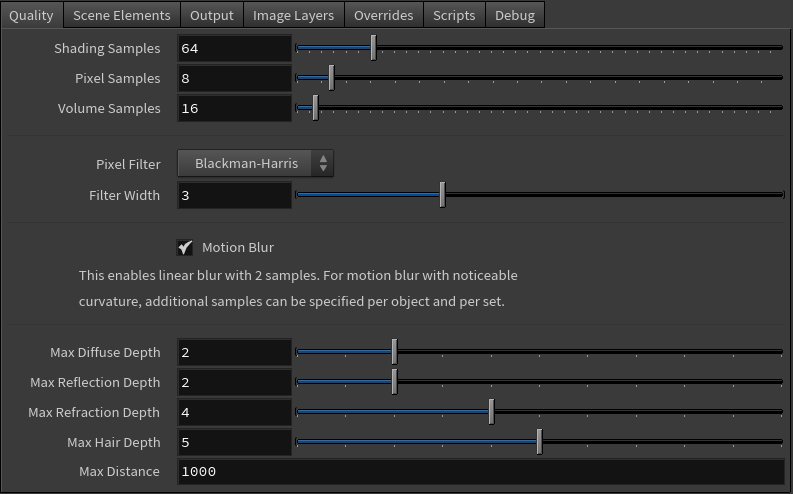This screenshot has height=494, width=793.
Task: Click the Max Diffuse Depth slider handle
Action: coord(394,352)
